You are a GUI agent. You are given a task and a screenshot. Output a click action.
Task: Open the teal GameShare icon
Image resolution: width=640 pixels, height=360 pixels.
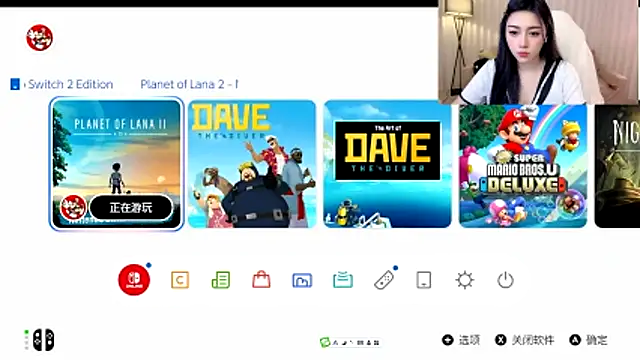tap(343, 280)
